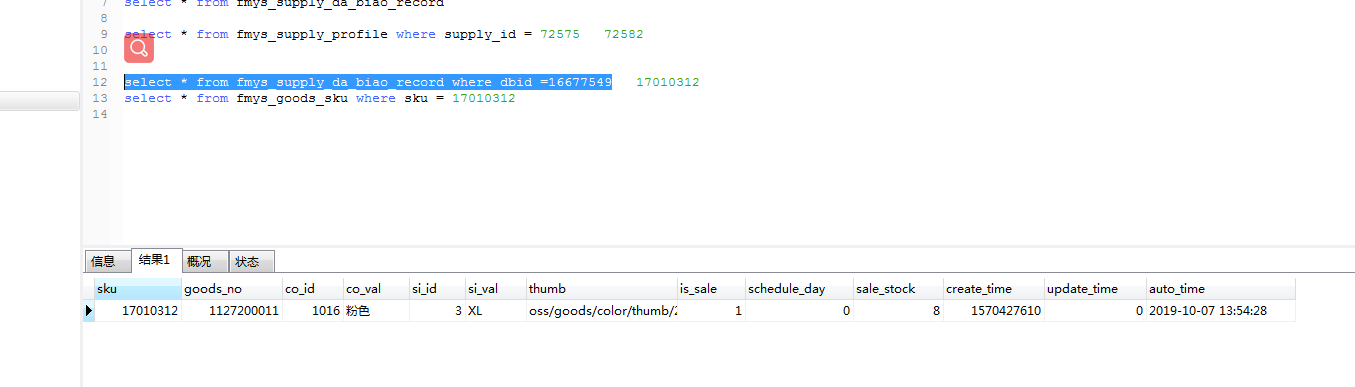Place cursor on the fmys_goods_sku query line
The width and height of the screenshot is (1355, 387).
coord(320,98)
